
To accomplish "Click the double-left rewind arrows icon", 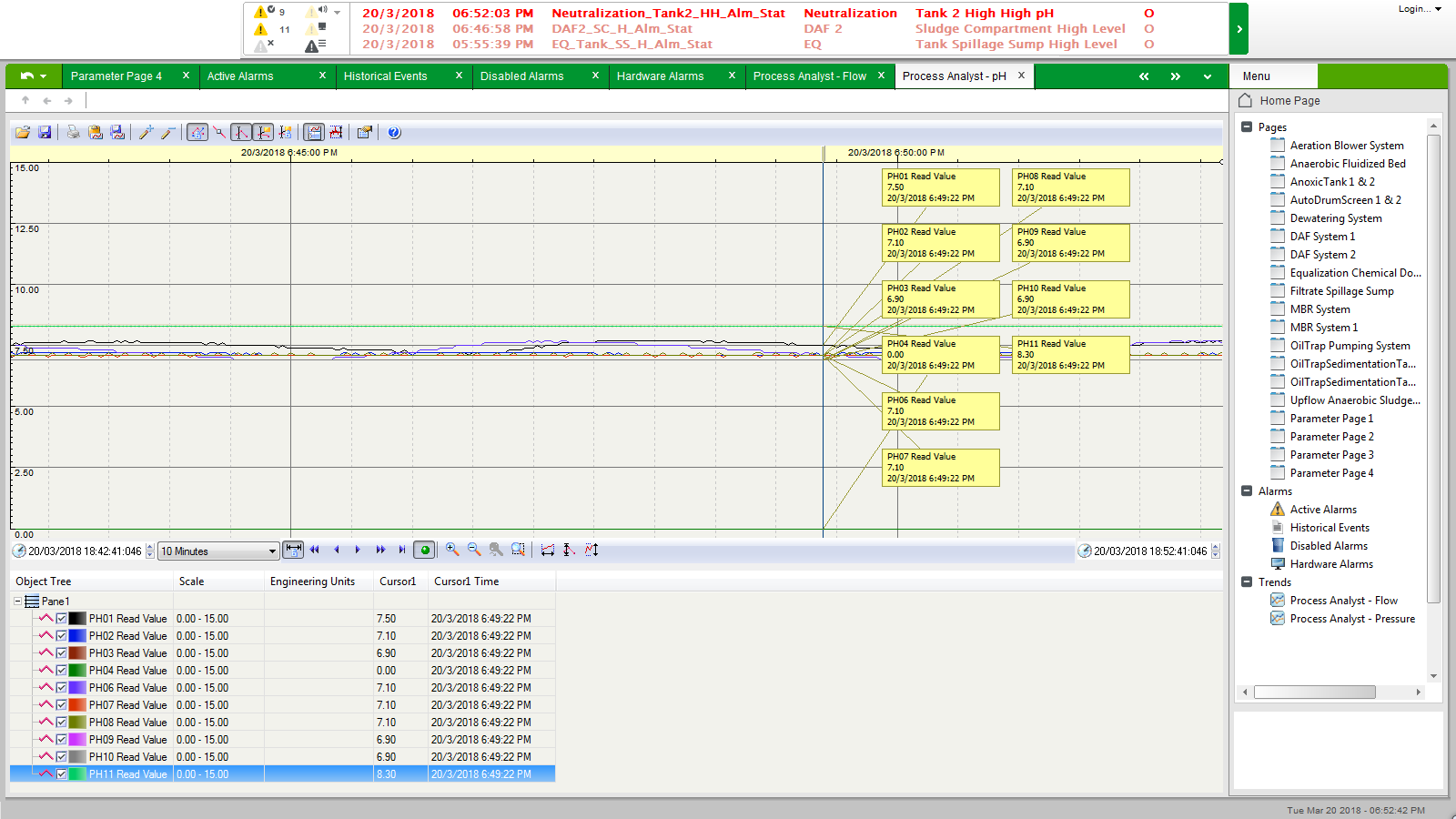I will (x=315, y=550).
